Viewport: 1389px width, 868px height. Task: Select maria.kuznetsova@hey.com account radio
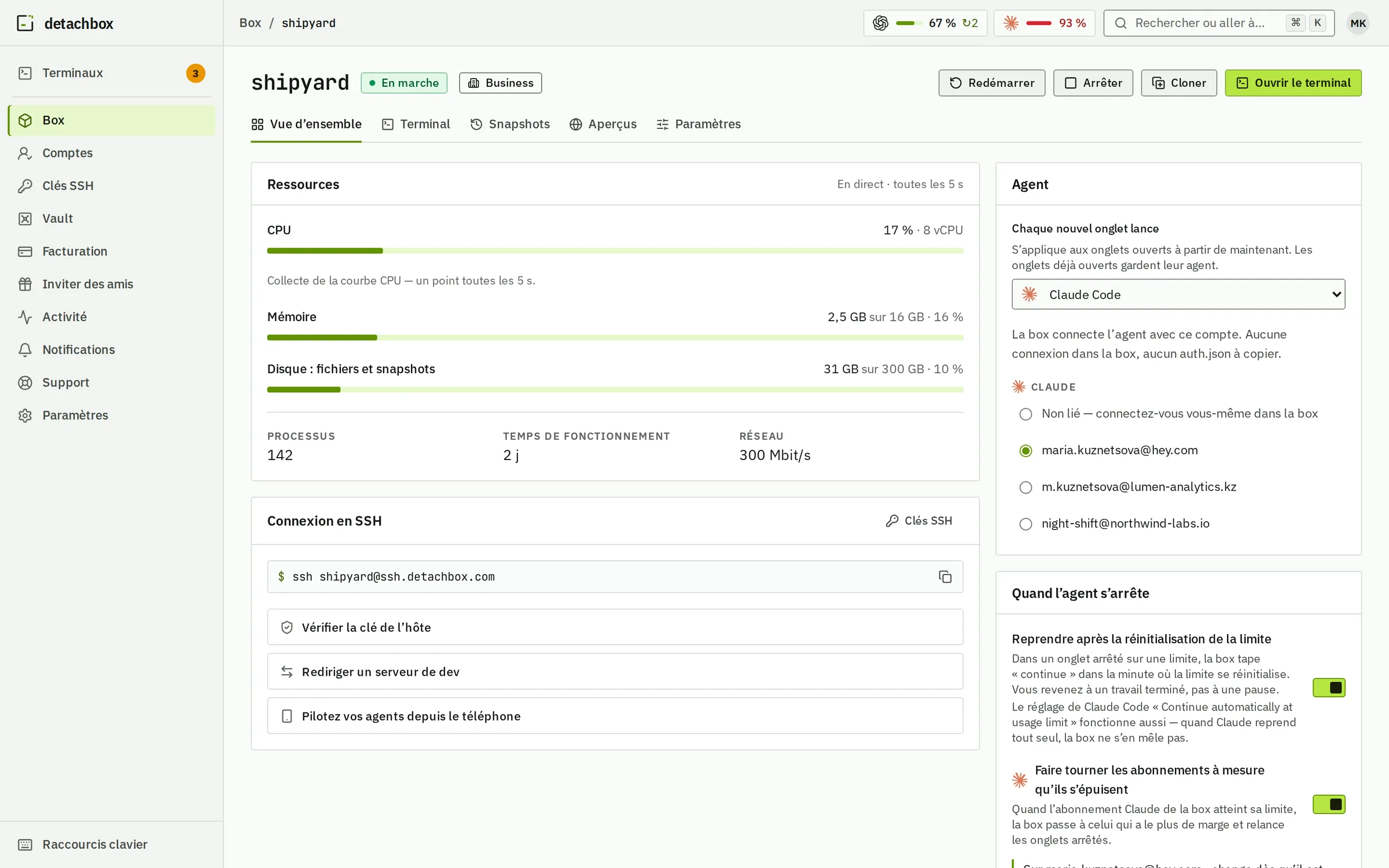[1026, 451]
